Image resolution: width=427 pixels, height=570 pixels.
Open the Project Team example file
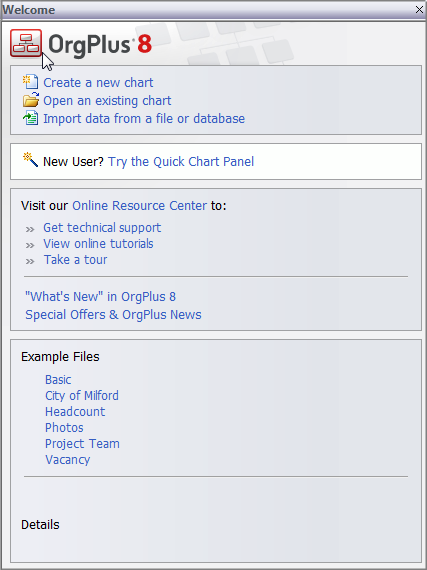point(82,444)
